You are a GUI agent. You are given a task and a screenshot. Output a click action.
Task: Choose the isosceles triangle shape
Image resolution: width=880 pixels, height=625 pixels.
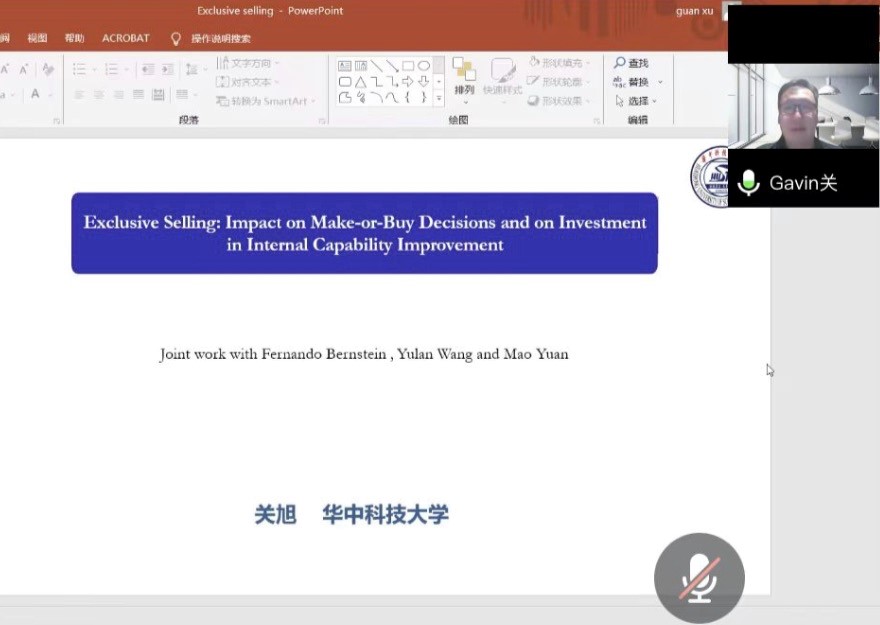[360, 81]
